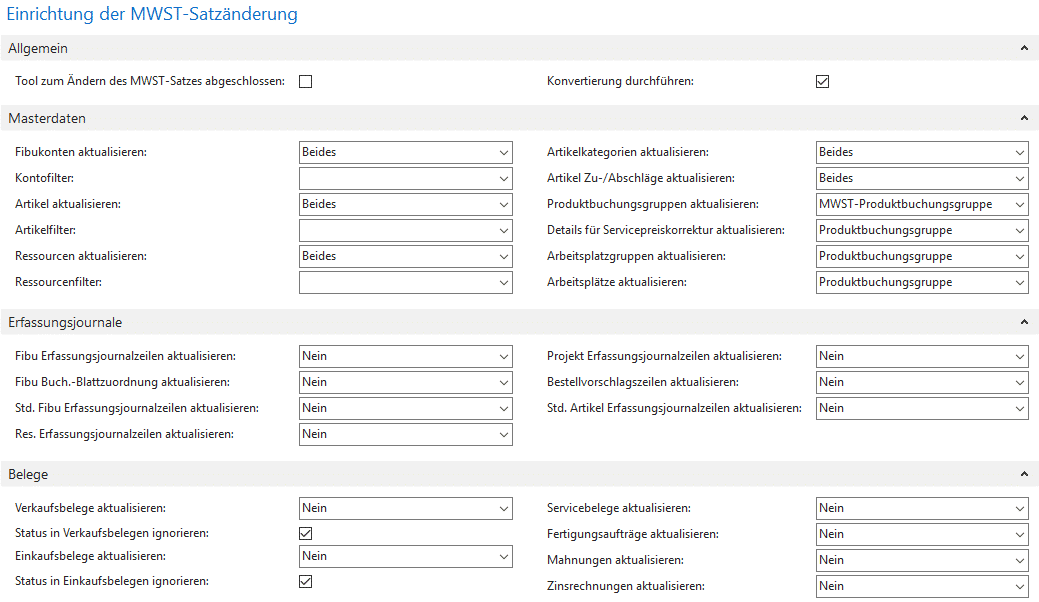1039x602 pixels.
Task: Click the 'Mahnungen aktualisieren:' label
Action: coord(616,560)
